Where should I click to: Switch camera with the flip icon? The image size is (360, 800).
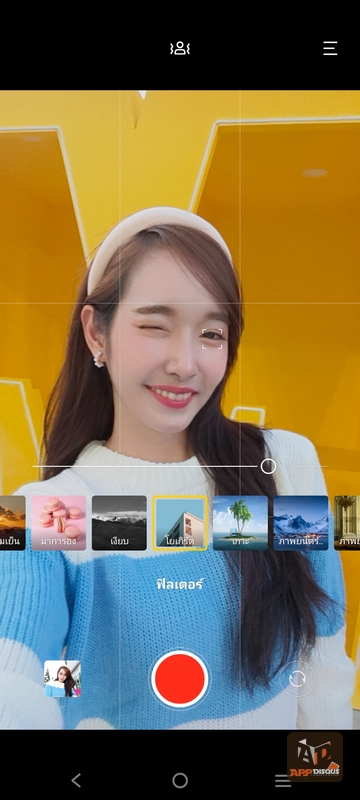point(297,679)
